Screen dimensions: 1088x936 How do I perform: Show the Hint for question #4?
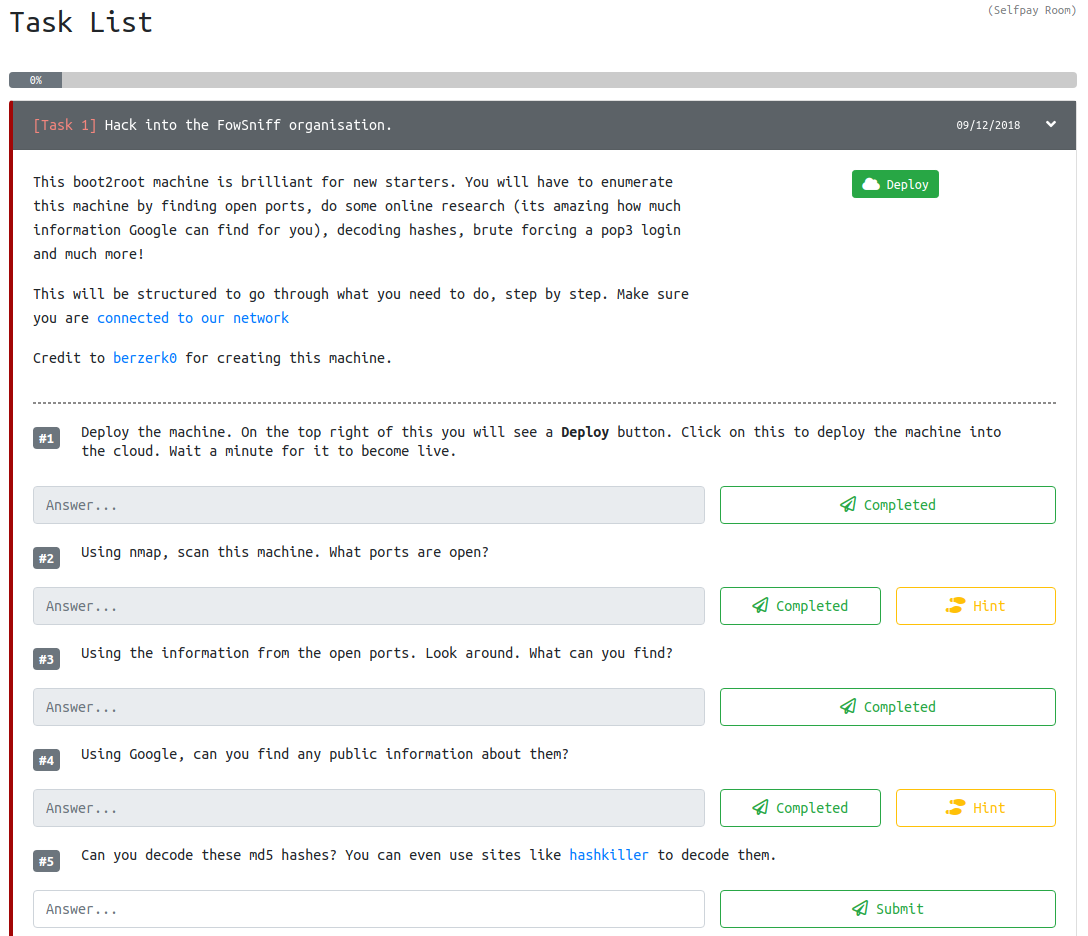click(x=976, y=808)
